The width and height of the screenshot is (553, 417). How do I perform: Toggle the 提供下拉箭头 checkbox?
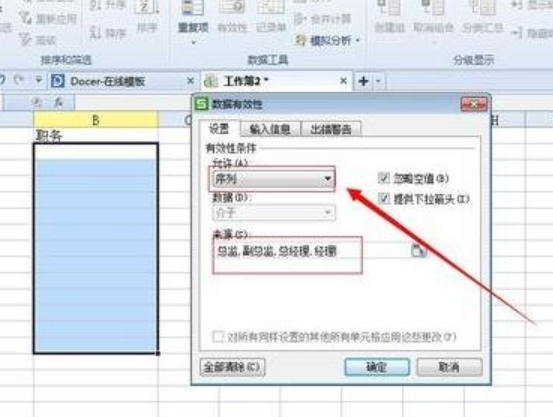pos(384,199)
